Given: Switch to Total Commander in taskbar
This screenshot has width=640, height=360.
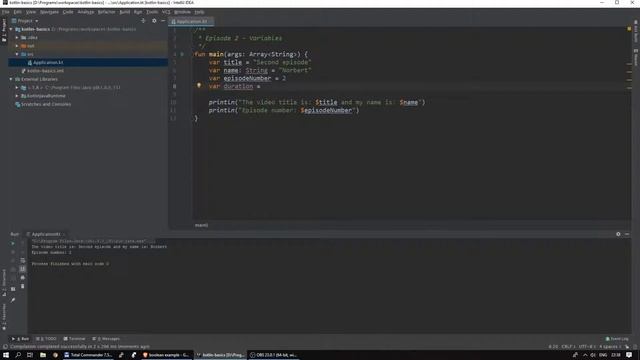Looking at the screenshot, I should click(88, 355).
